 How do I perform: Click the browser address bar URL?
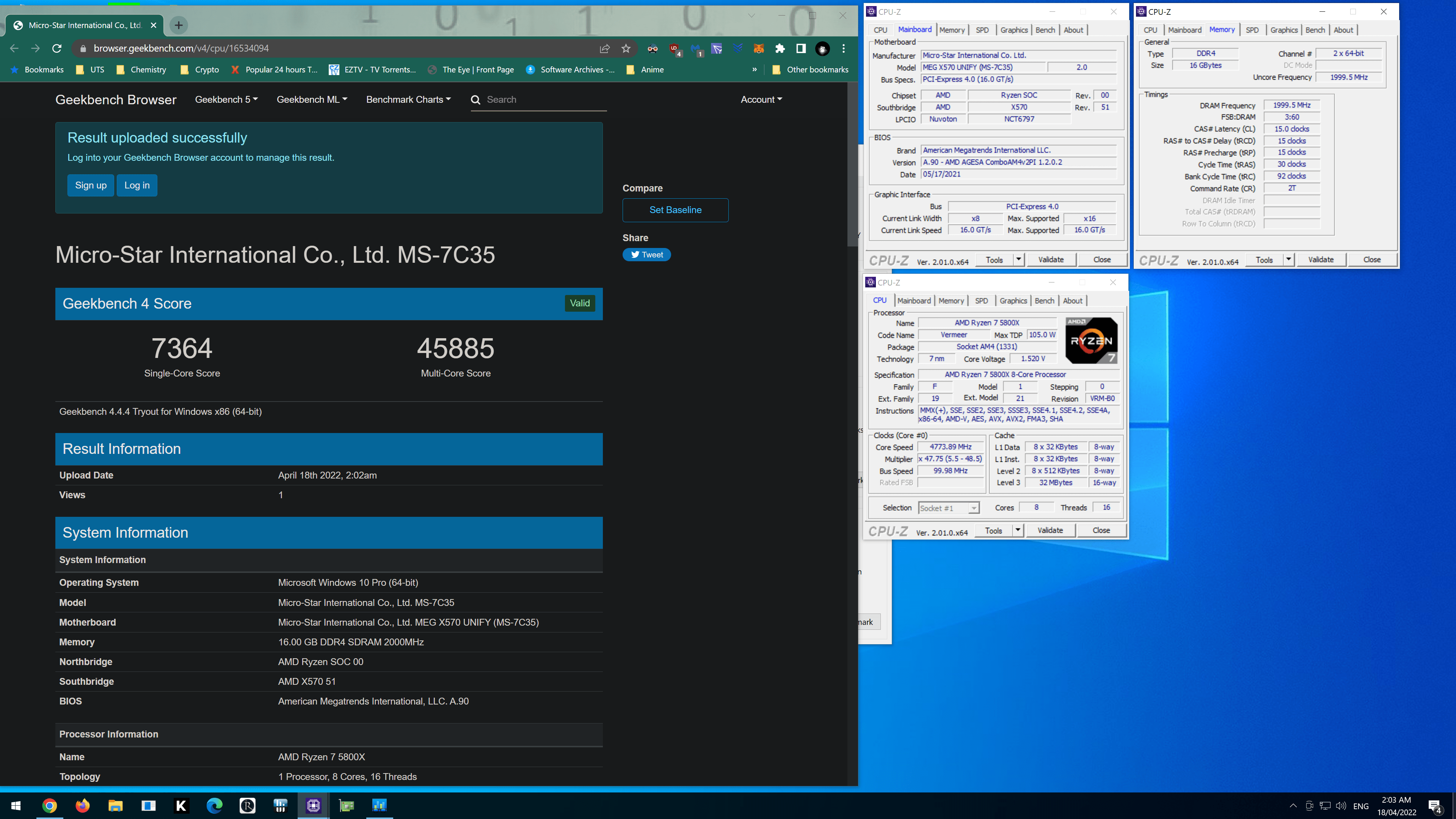click(x=181, y=49)
